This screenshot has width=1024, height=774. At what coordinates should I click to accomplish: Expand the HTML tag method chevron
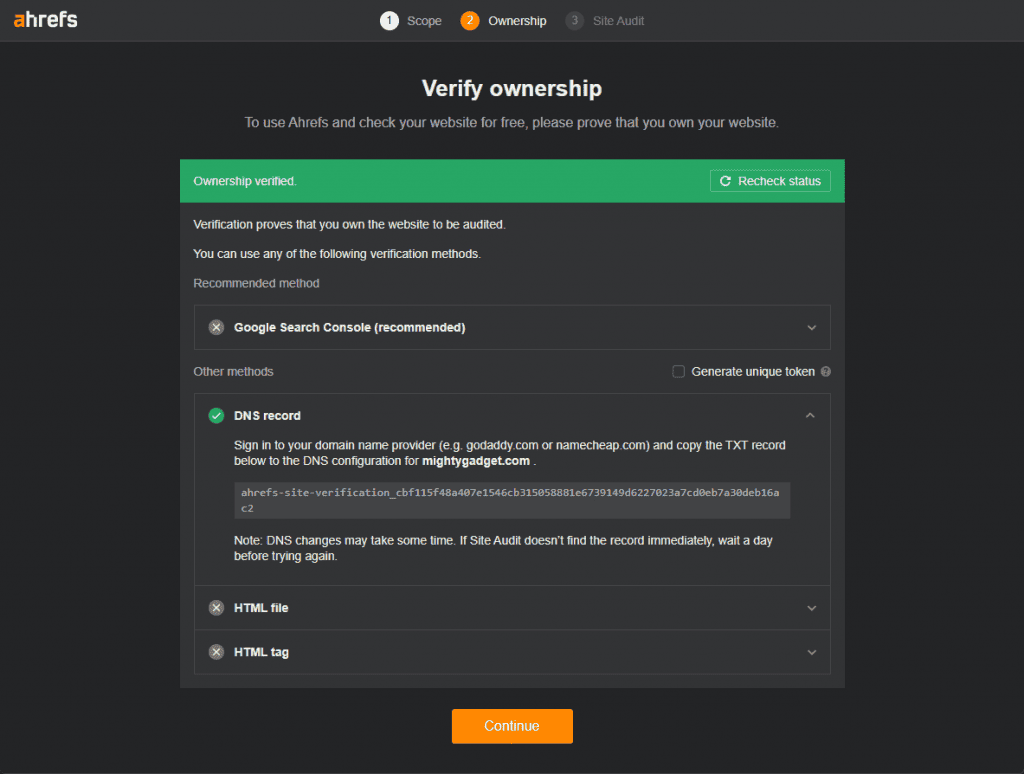point(811,652)
